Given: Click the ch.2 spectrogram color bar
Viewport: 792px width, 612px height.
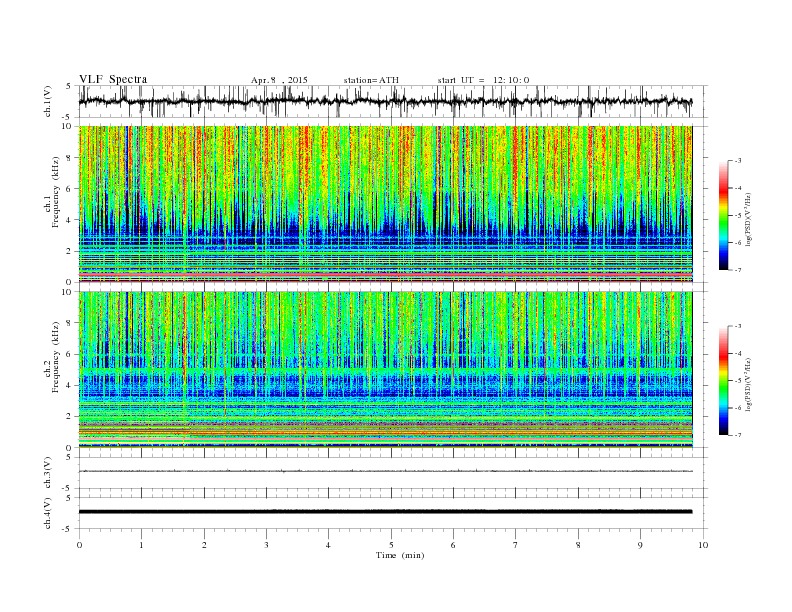Looking at the screenshot, I should [724, 381].
